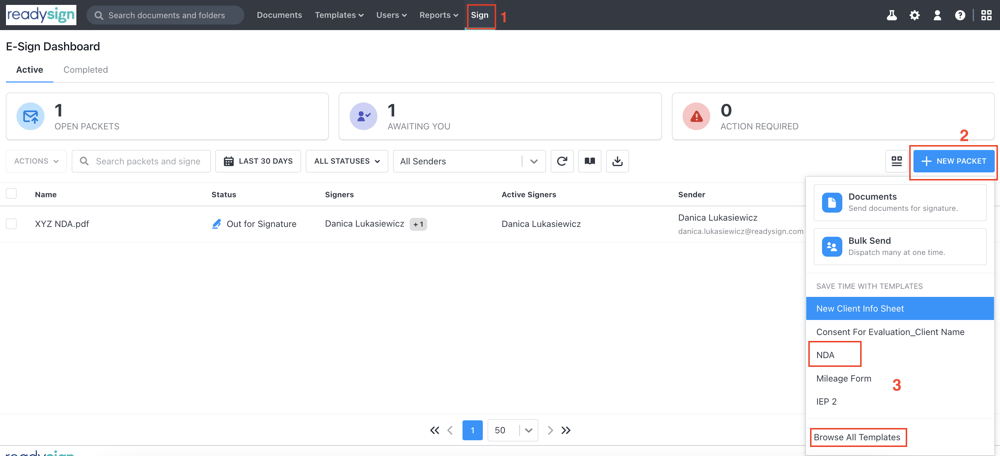Open the Awaiting You summary card
Image resolution: width=1000 pixels, height=456 pixels.
(500, 116)
